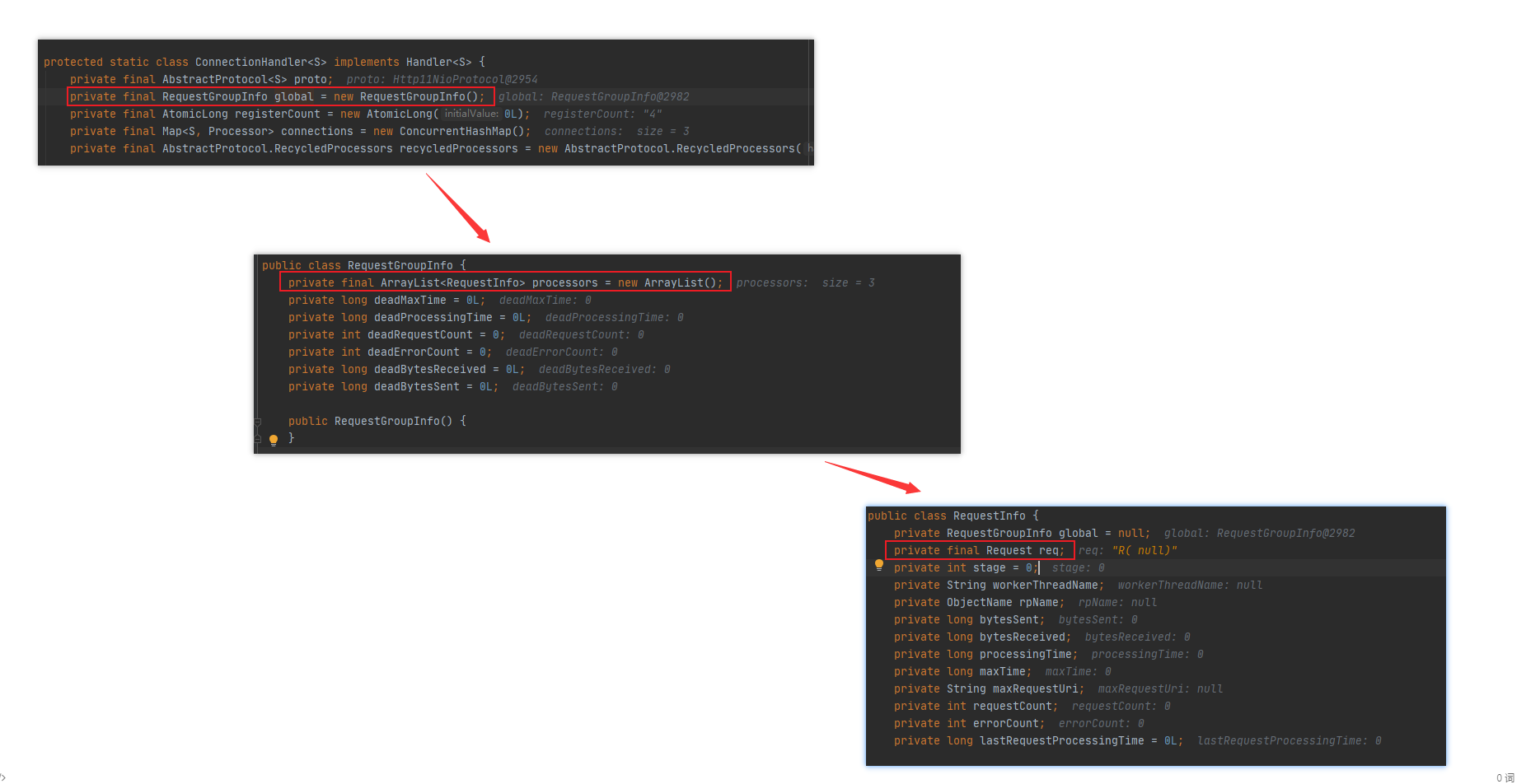Click 'private ObjectName rpName;'
1526x784 pixels.
[980, 602]
